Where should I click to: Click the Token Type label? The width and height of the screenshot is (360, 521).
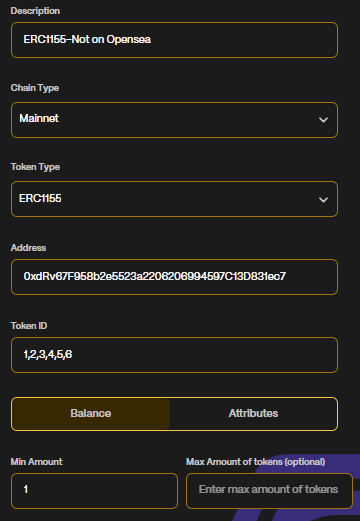tap(35, 167)
